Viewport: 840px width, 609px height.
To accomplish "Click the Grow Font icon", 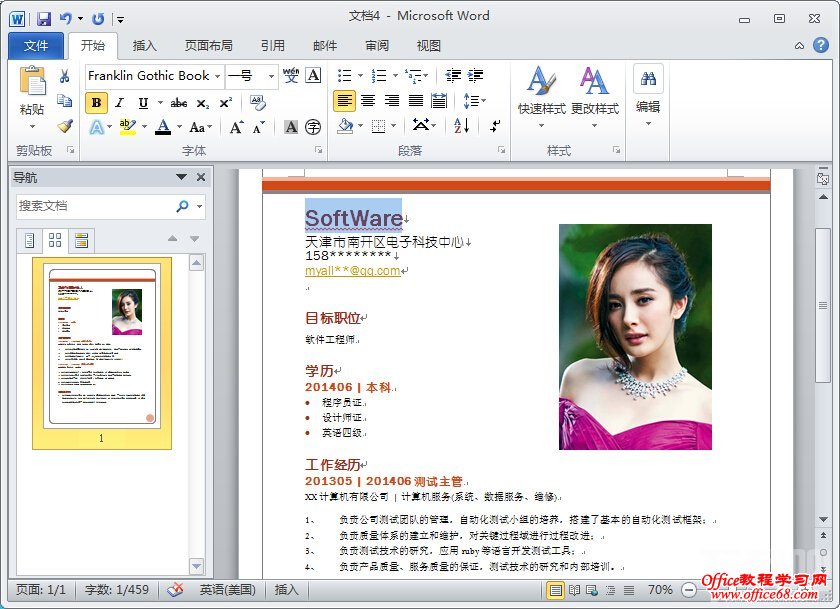I will (x=236, y=127).
